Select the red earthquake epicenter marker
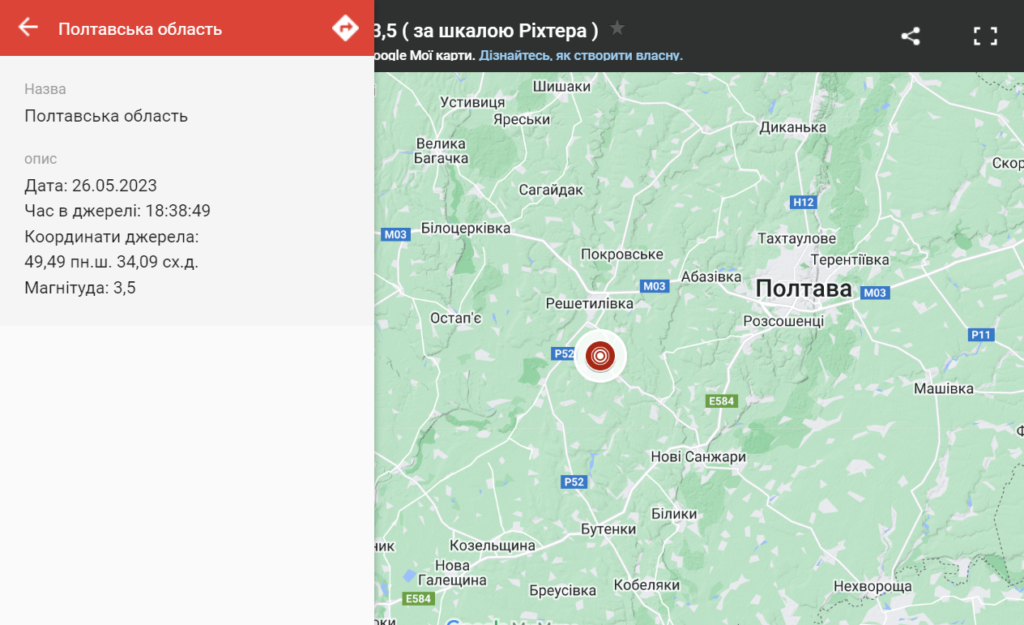The height and width of the screenshot is (625, 1024). click(600, 355)
